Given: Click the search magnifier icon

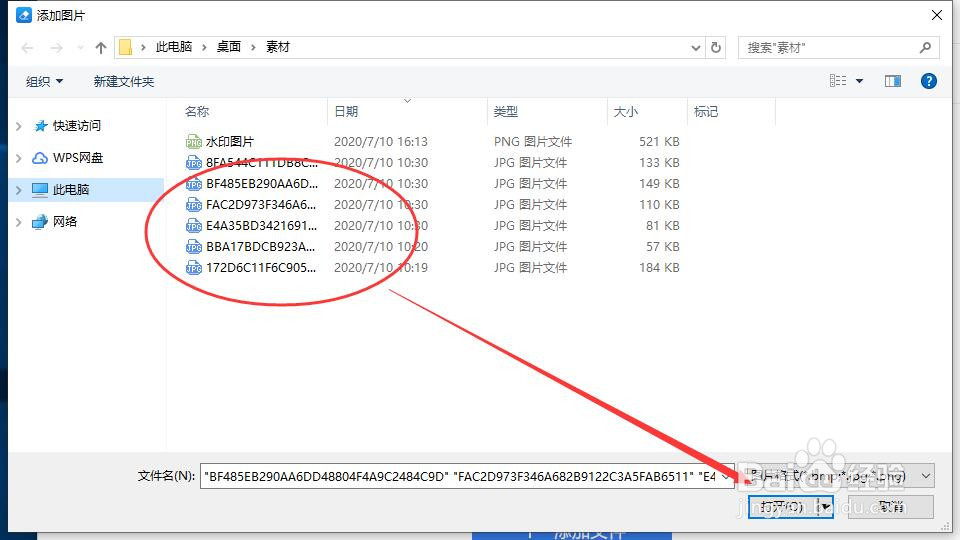Looking at the screenshot, I should (x=925, y=47).
